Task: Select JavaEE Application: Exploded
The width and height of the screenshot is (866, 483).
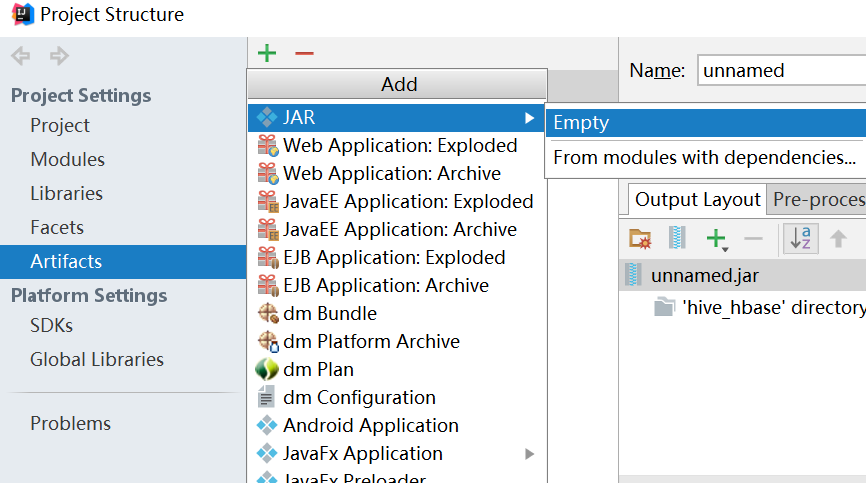Action: point(396,201)
